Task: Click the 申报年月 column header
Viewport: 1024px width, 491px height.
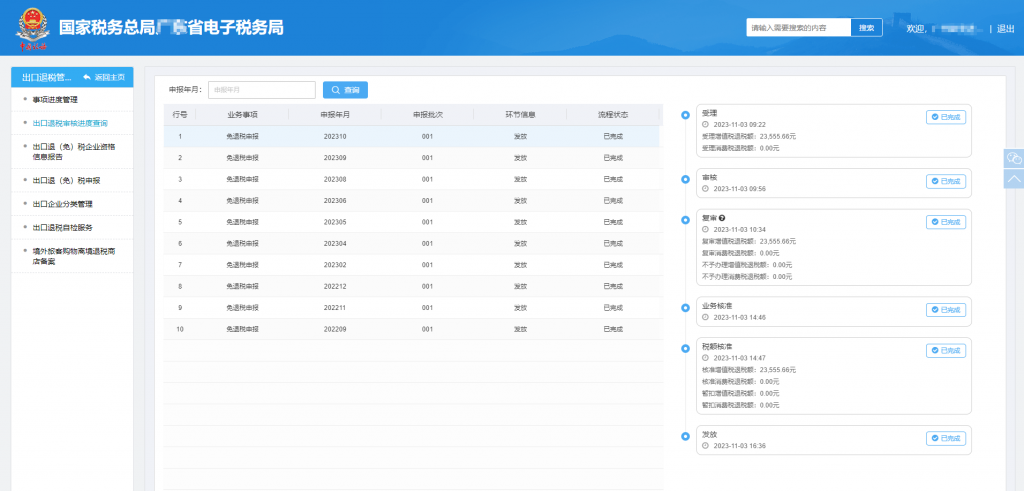Action: [335, 115]
